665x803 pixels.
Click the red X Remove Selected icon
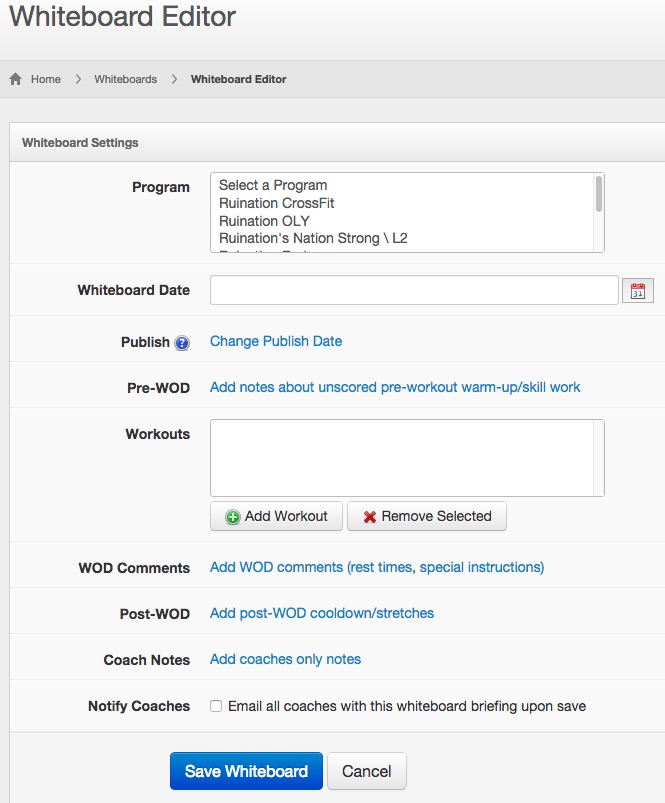pyautogui.click(x=369, y=517)
